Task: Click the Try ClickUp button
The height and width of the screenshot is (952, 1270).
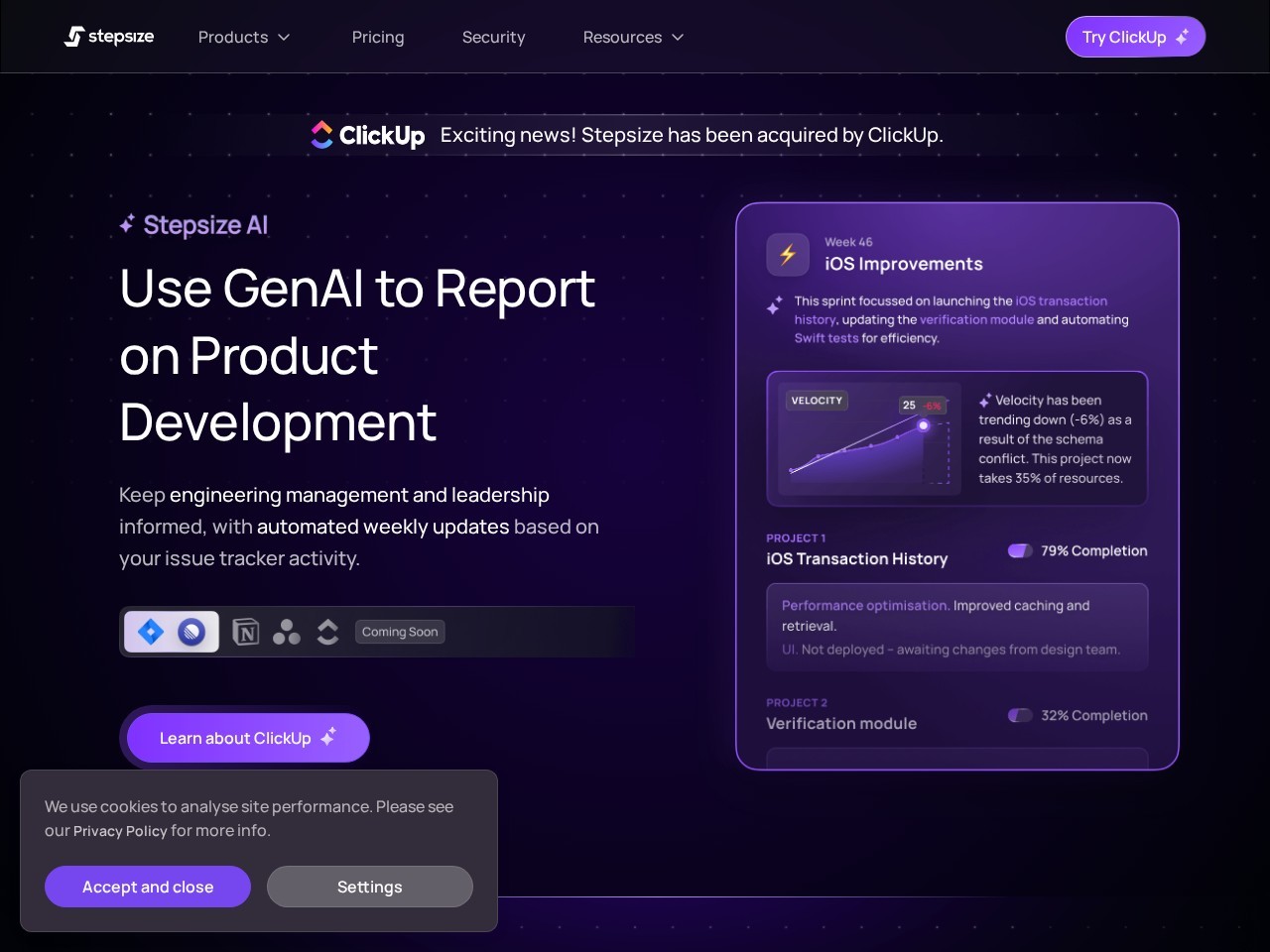Action: click(x=1135, y=37)
